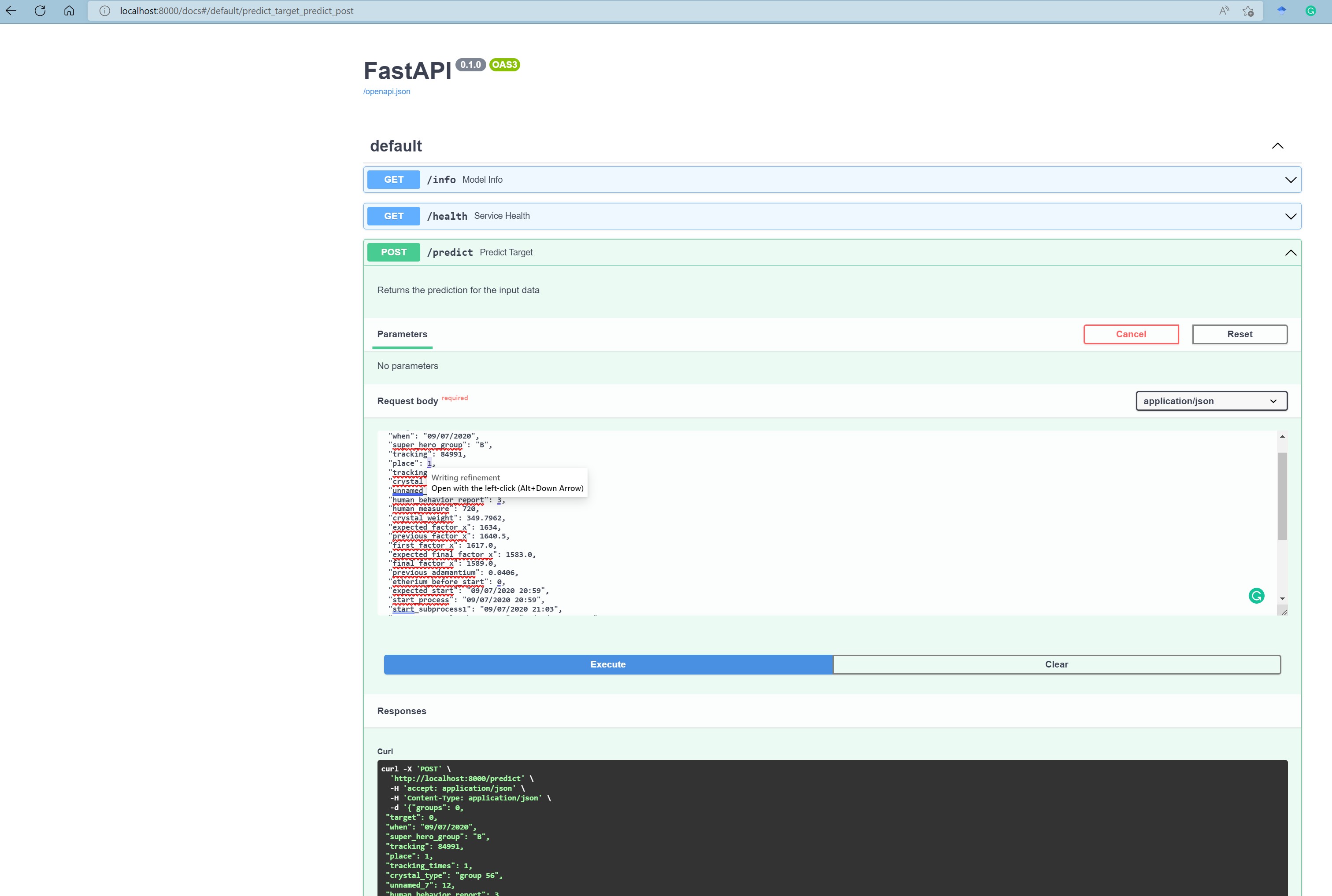The width and height of the screenshot is (1332, 896).
Task: Add page to favorites star icon
Action: click(1248, 11)
